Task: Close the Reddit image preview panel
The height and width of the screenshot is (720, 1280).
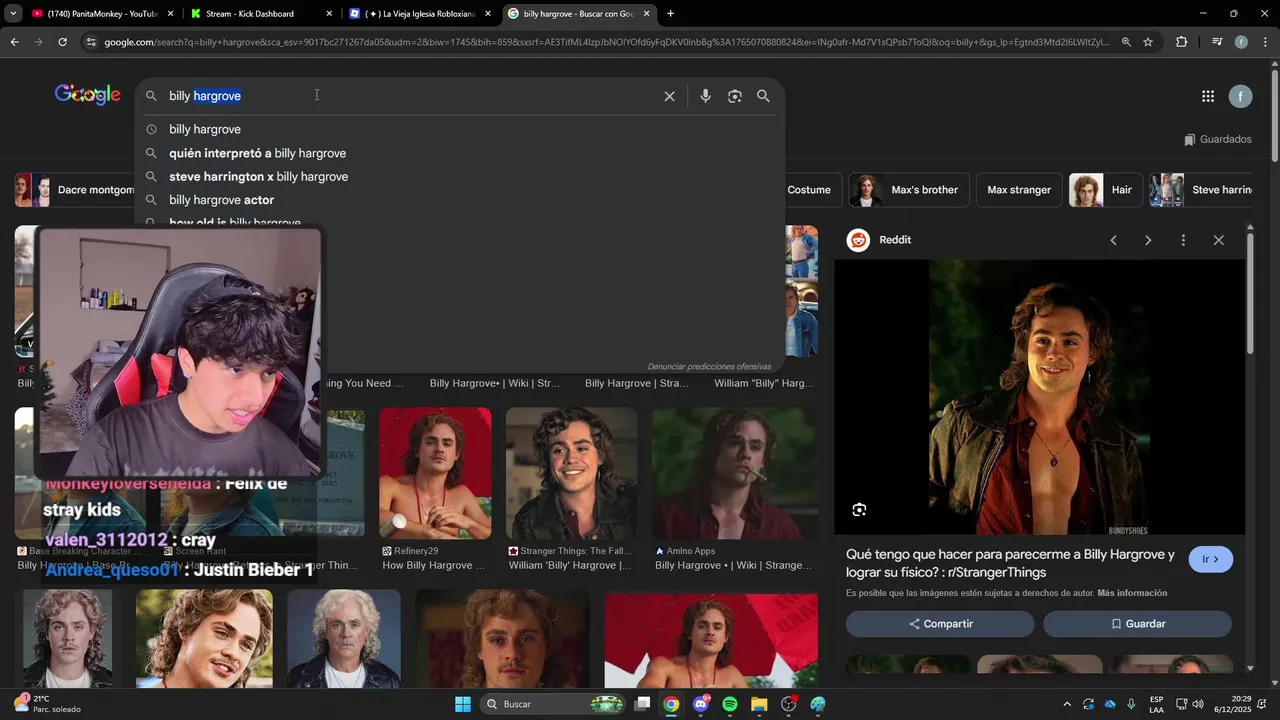Action: [x=1218, y=240]
